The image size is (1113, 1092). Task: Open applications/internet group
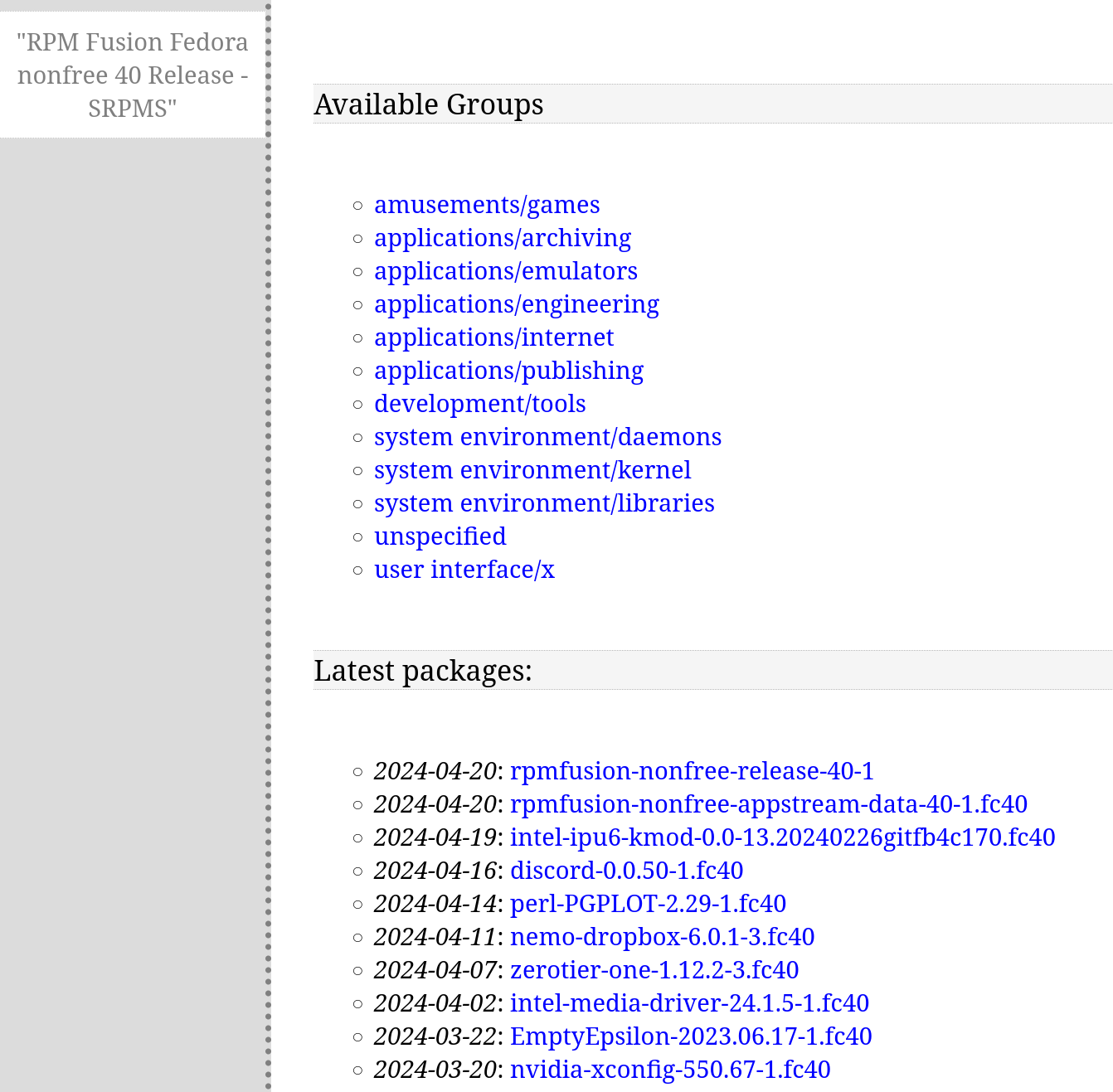click(x=494, y=337)
